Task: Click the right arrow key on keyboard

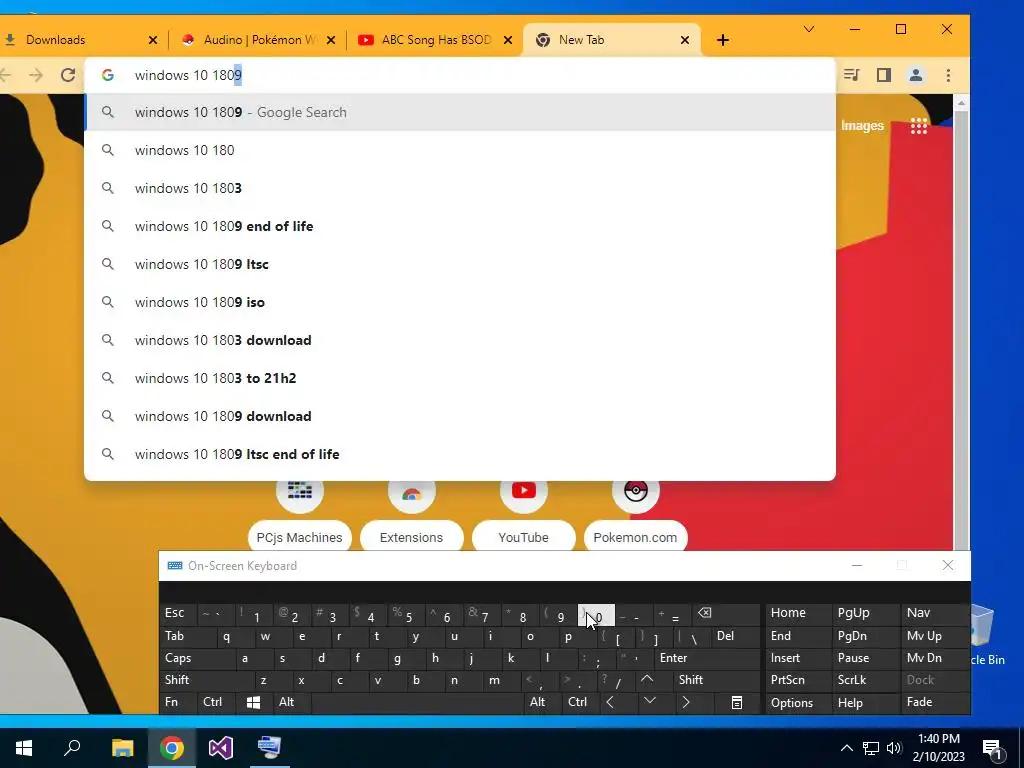Action: click(x=686, y=702)
